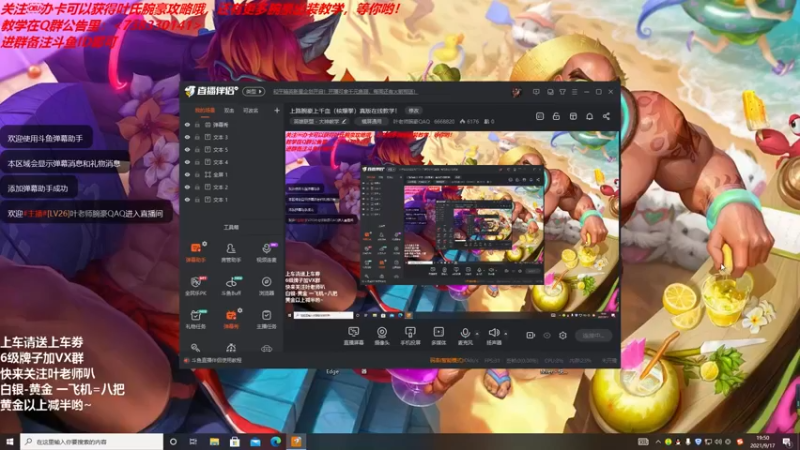Click the magnifier tool icon in toolbox
Image resolution: width=800 pixels, height=450 pixels.
[195, 348]
